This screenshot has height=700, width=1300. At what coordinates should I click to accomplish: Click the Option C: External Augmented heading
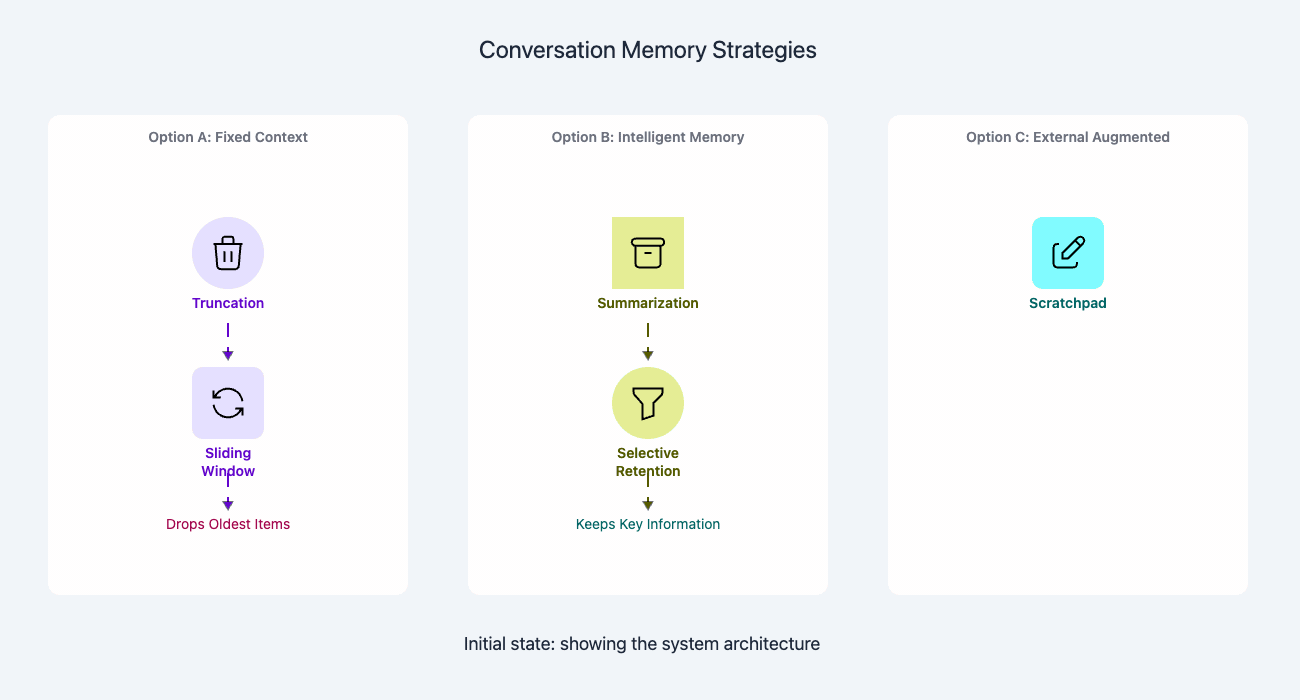click(1068, 137)
